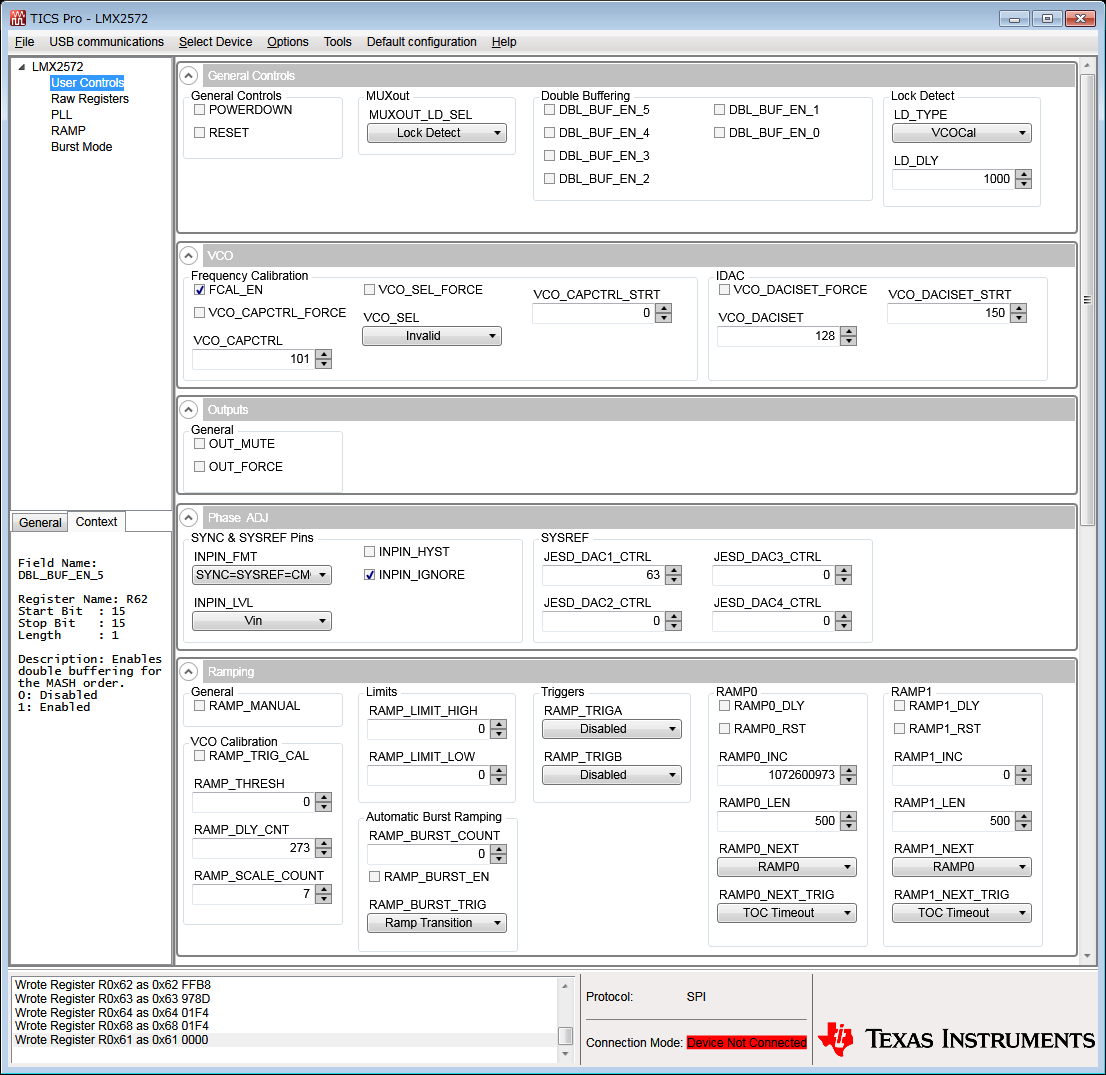Click the RAMP_DLY_CNT spinner arrows
The height and width of the screenshot is (1075, 1106).
(324, 848)
